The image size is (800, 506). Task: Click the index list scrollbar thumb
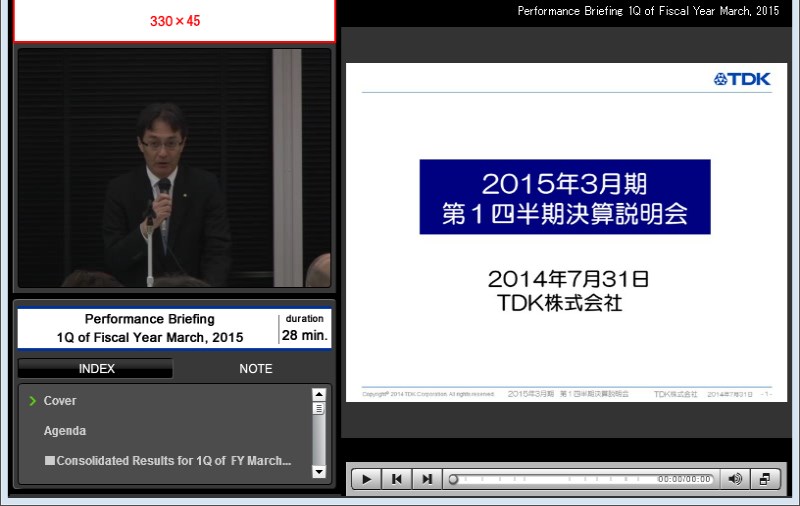point(319,409)
